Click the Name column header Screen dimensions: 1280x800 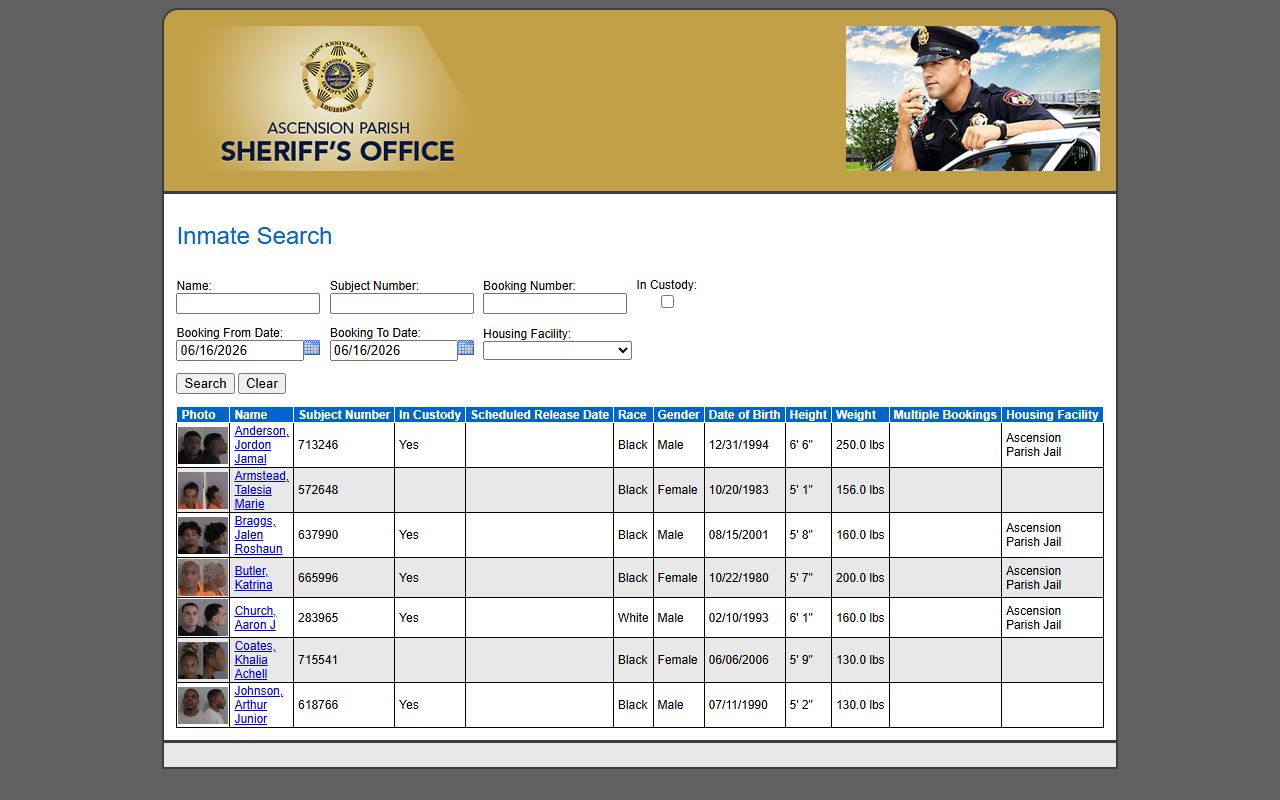261,414
